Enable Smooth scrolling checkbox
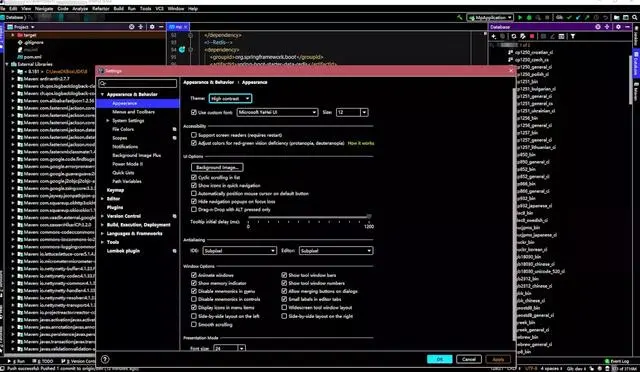640x372 pixels. click(x=194, y=325)
